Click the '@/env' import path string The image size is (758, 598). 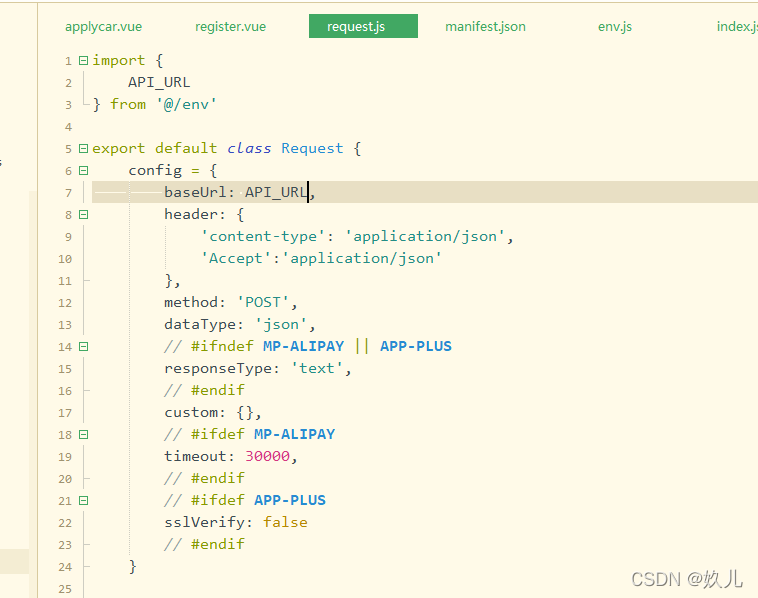(186, 104)
